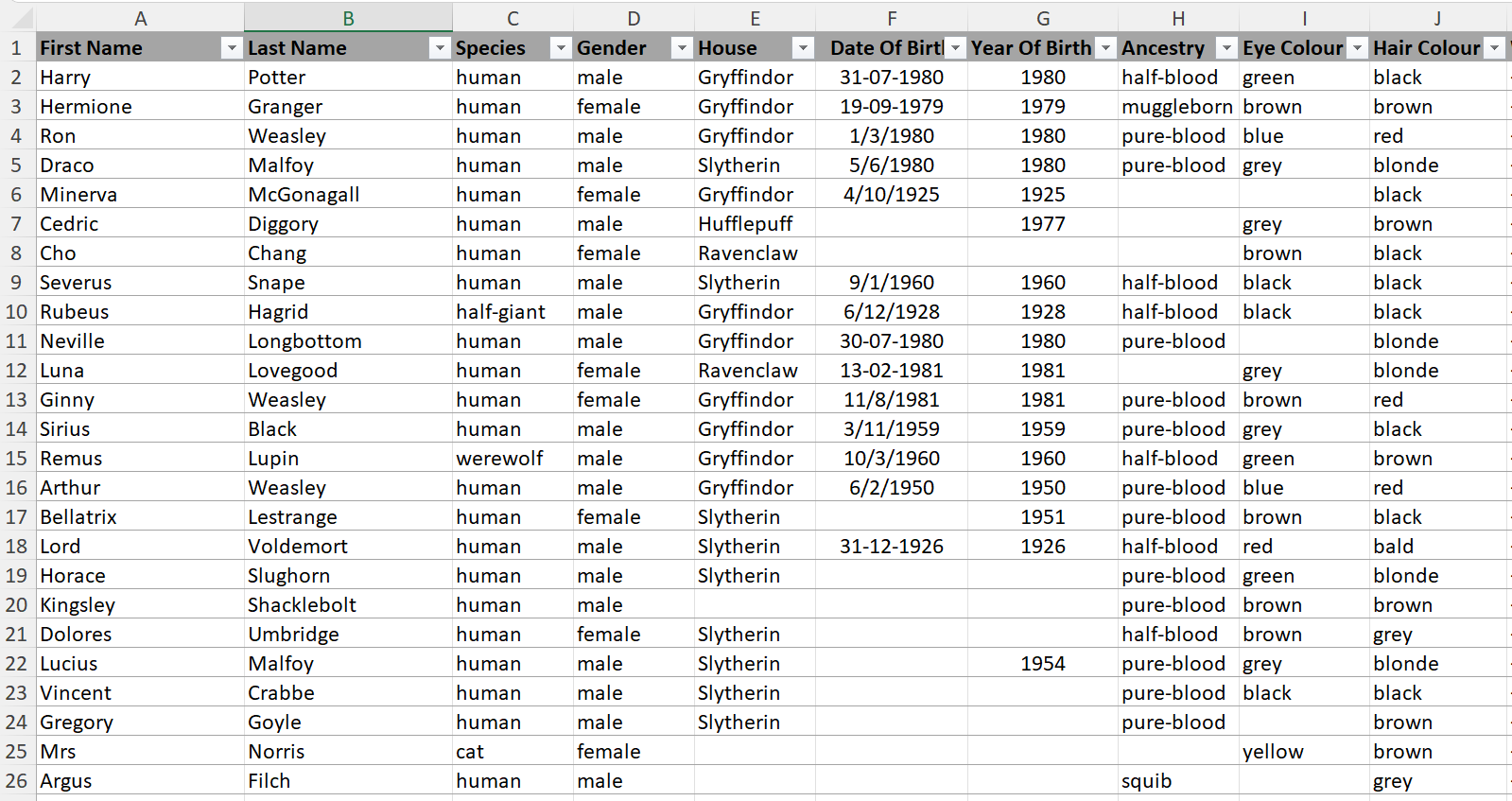Click the cell containing Lupin
This screenshot has height=801, width=1512.
click(x=348, y=459)
